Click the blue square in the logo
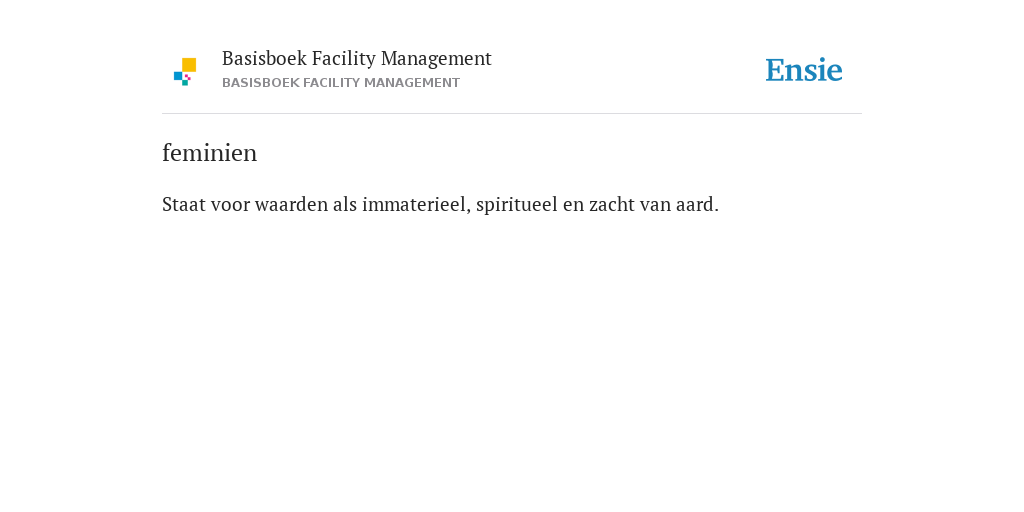The height and width of the screenshot is (512, 1024). [x=178, y=76]
